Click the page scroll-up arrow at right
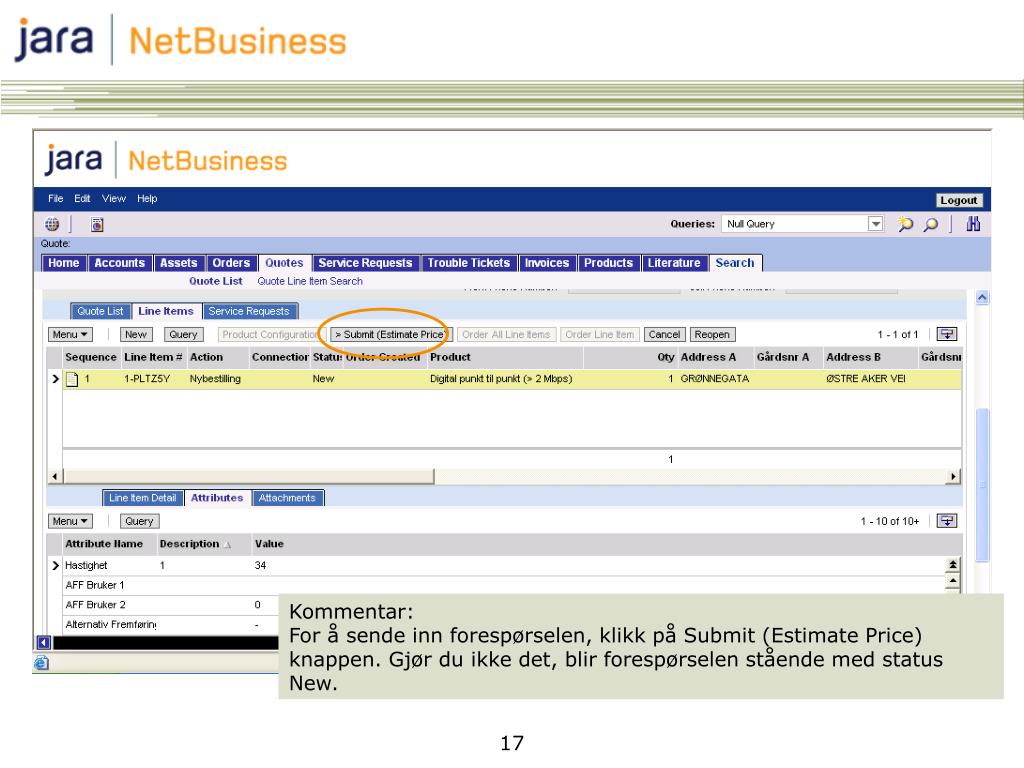Viewport: 1024px width, 768px height. 982,298
